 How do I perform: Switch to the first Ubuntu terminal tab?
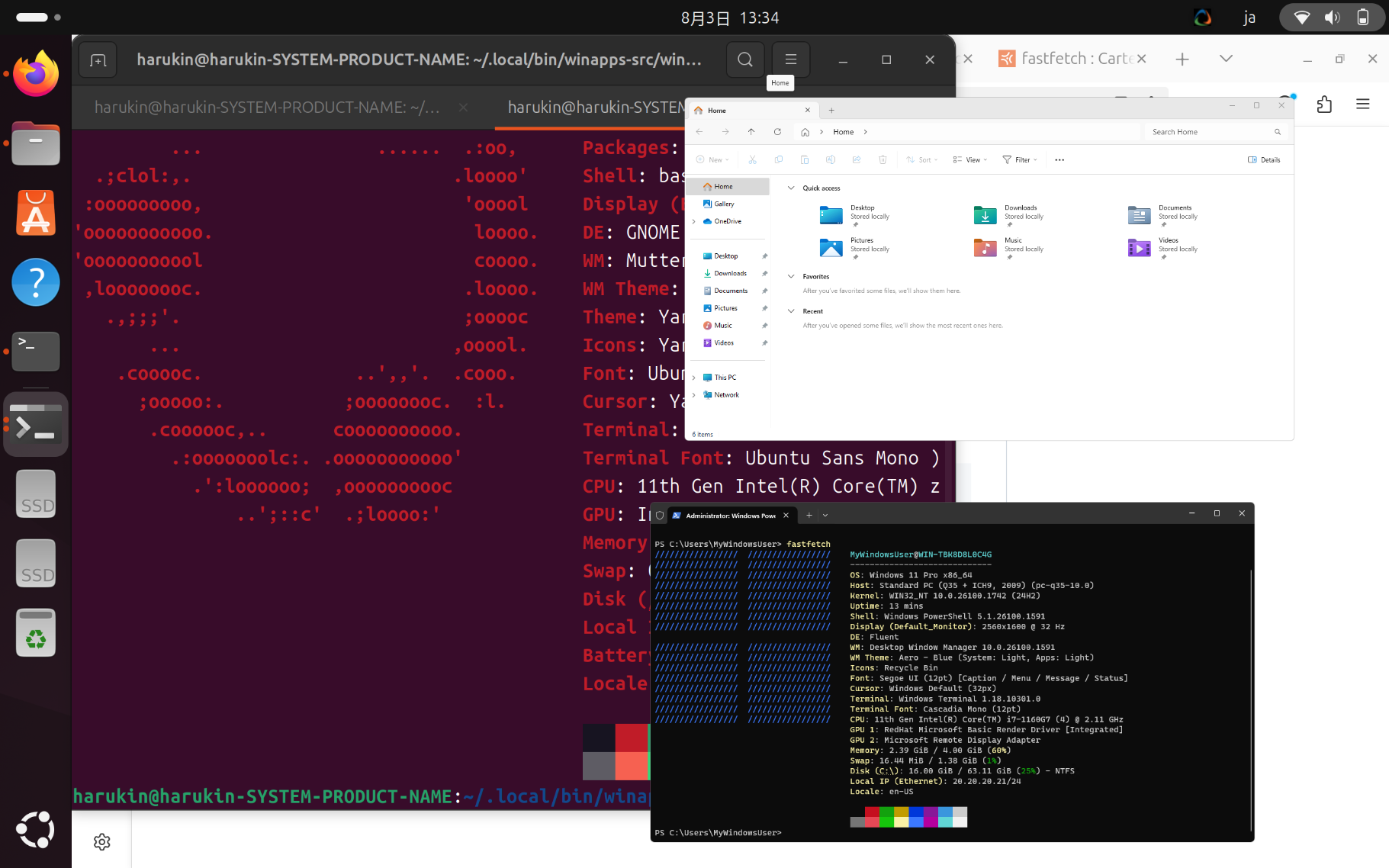267,108
